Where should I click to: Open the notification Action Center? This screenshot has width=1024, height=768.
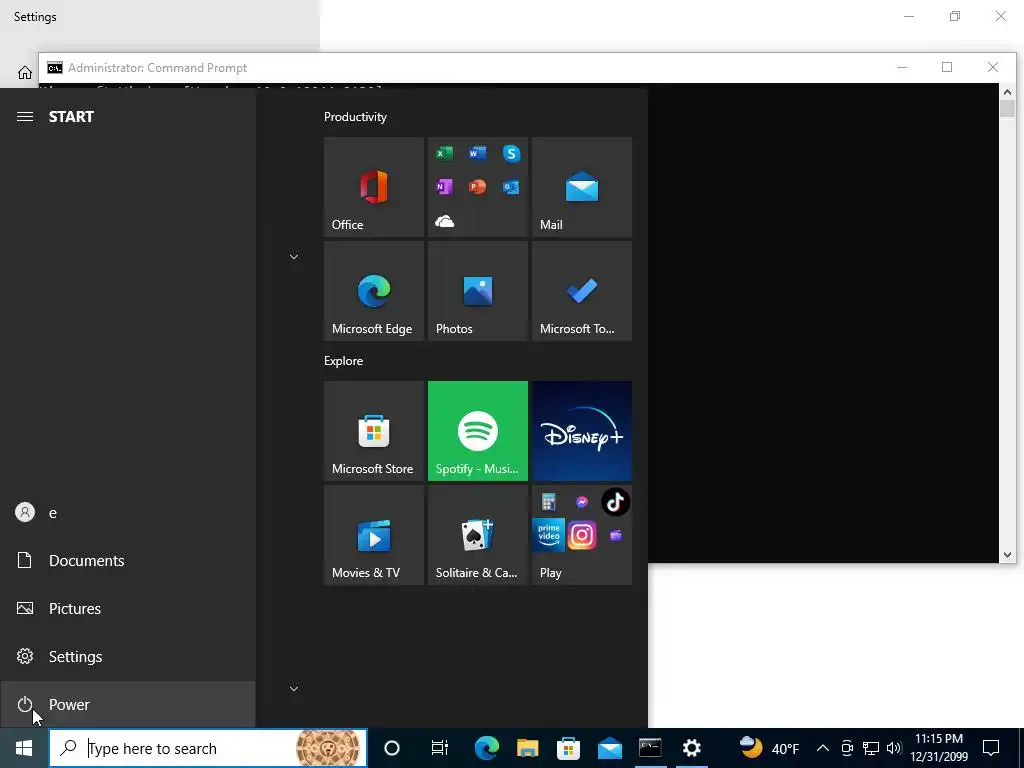[991, 748]
